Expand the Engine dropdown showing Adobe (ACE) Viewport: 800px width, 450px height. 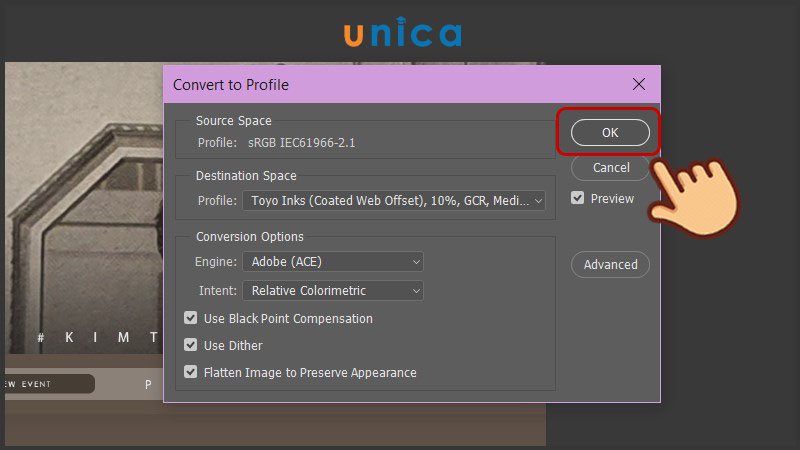coord(332,262)
